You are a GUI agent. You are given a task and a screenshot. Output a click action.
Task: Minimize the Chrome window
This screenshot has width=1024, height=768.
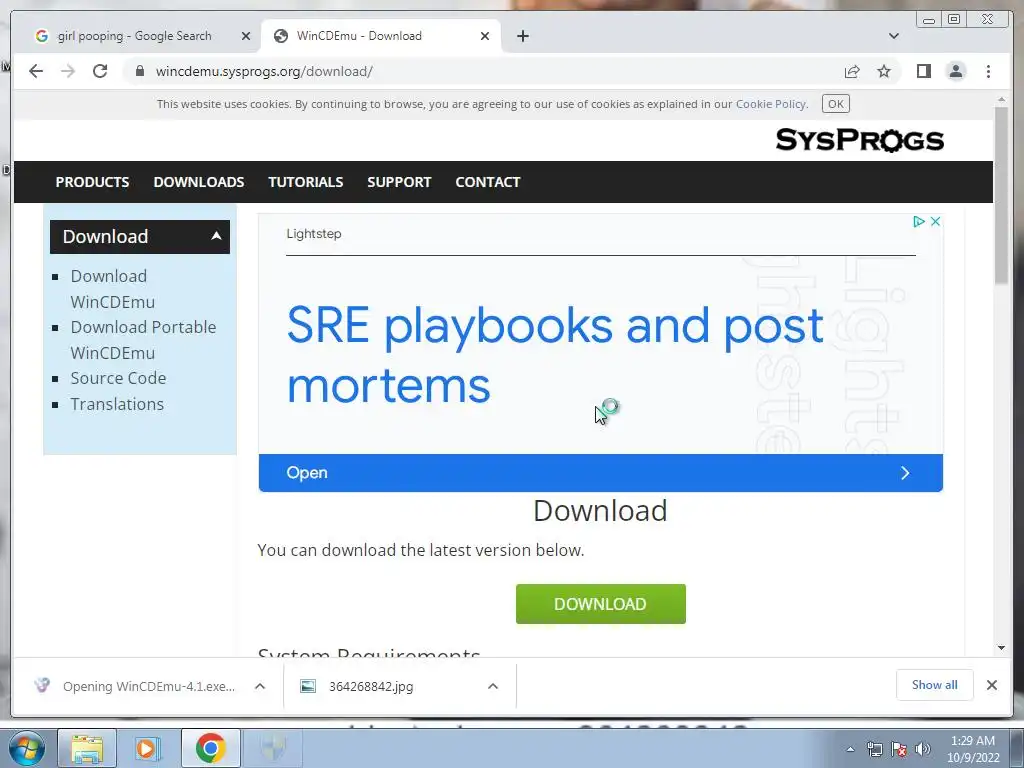[929, 20]
